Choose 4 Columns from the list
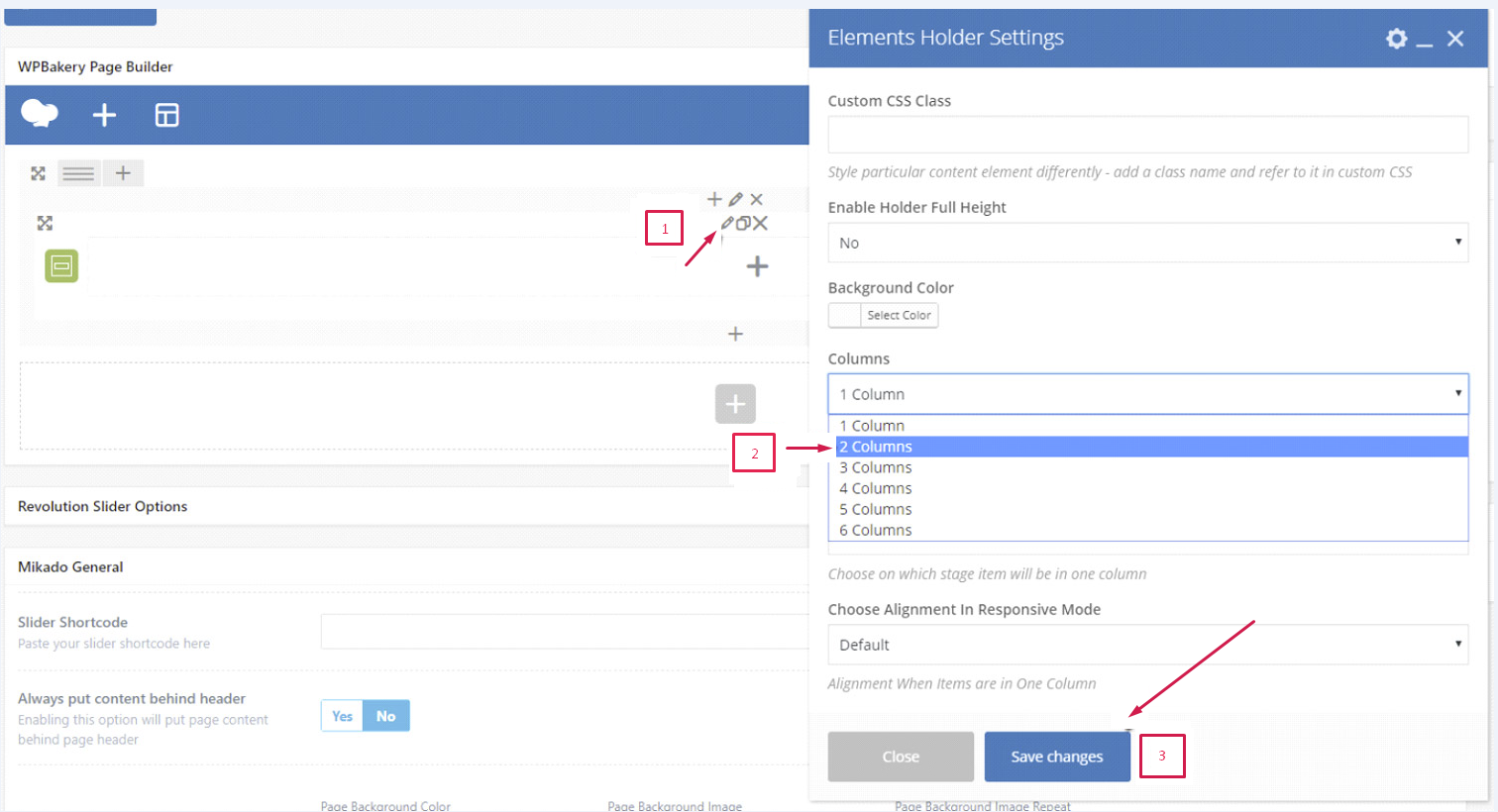1498x812 pixels. pyautogui.click(x=877, y=488)
